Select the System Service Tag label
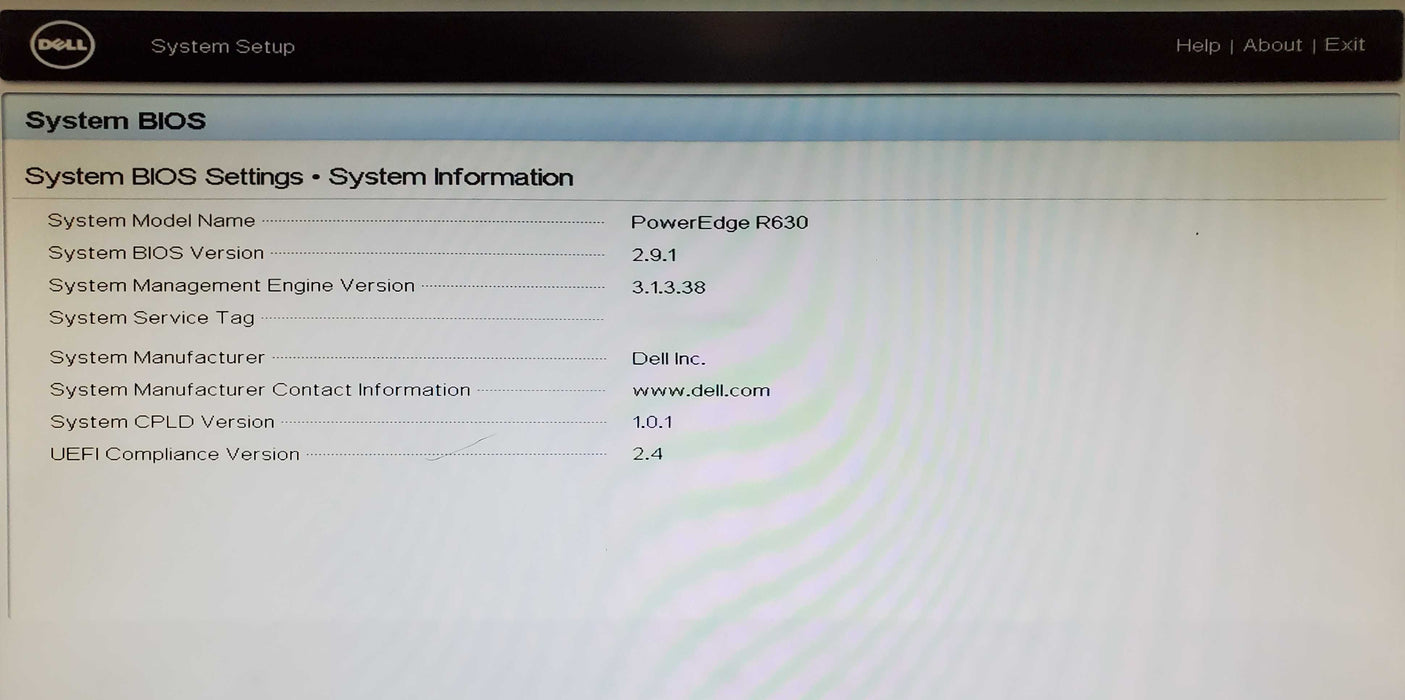Screen dimensions: 1405x700 (152, 318)
